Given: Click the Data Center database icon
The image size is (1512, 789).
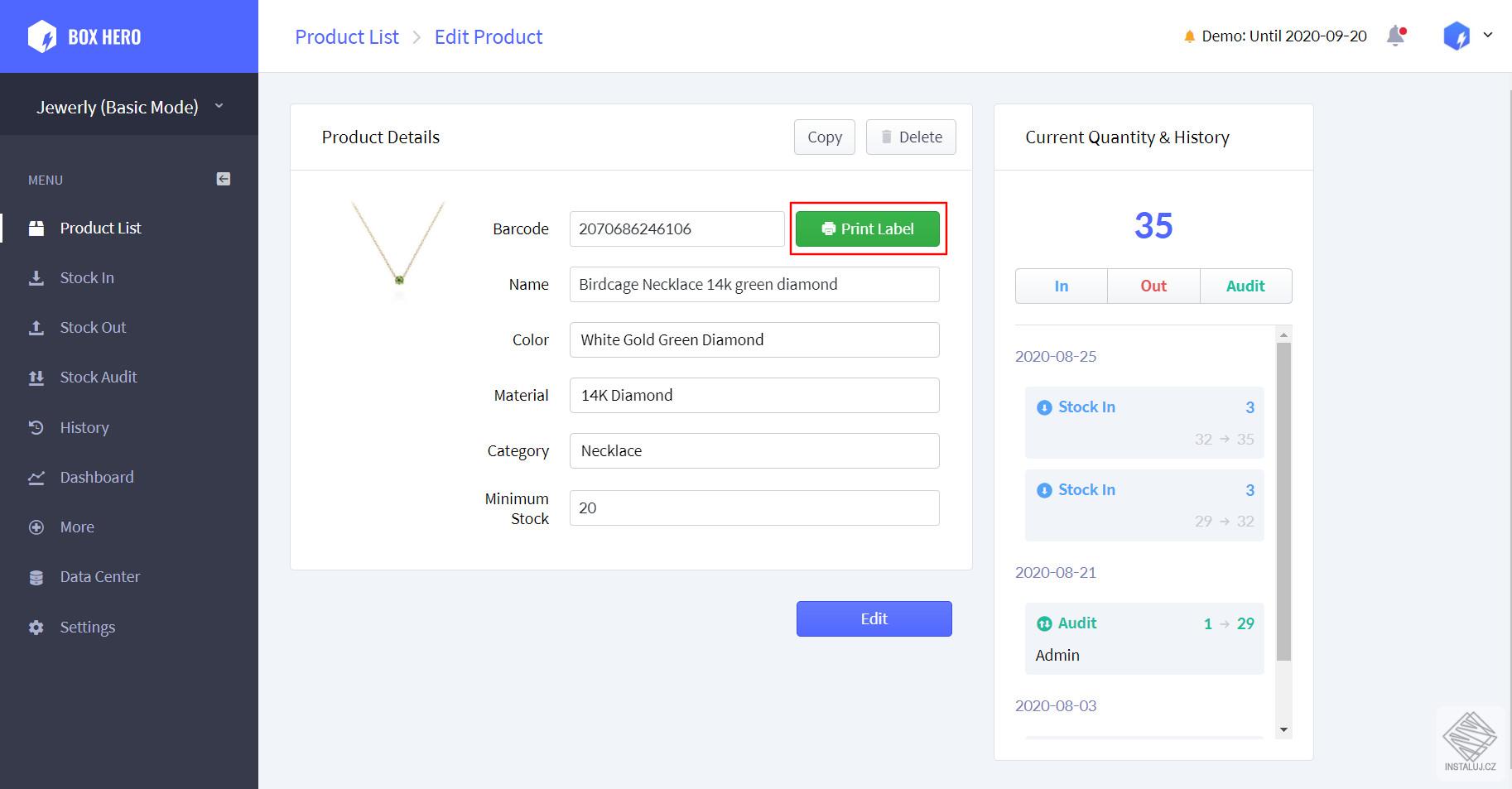Looking at the screenshot, I should pos(36,577).
